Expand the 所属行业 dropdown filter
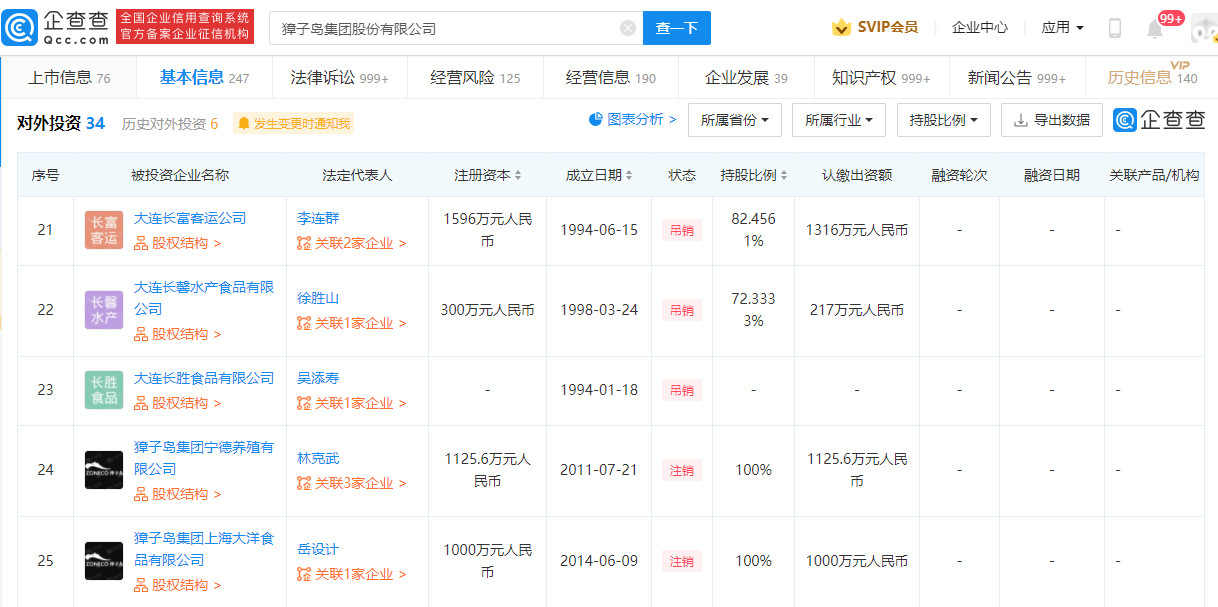Viewport: 1218px width, 607px height. pos(838,120)
